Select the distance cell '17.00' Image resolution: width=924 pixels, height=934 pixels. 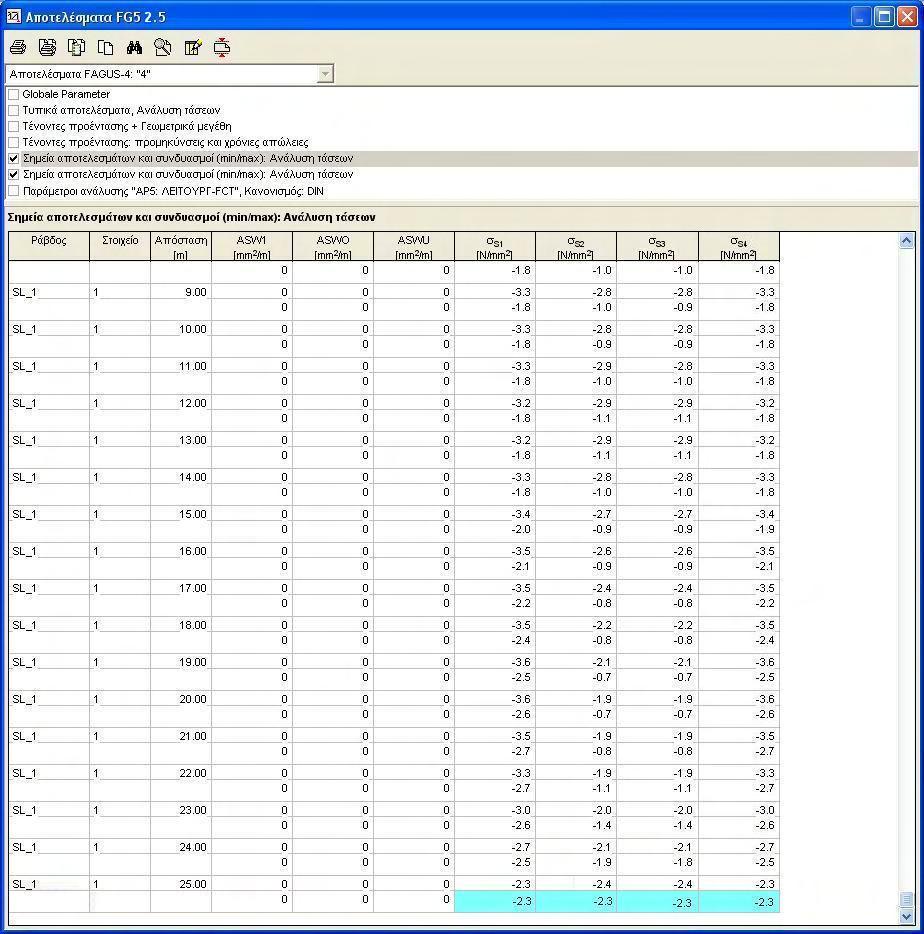pyautogui.click(x=181, y=588)
